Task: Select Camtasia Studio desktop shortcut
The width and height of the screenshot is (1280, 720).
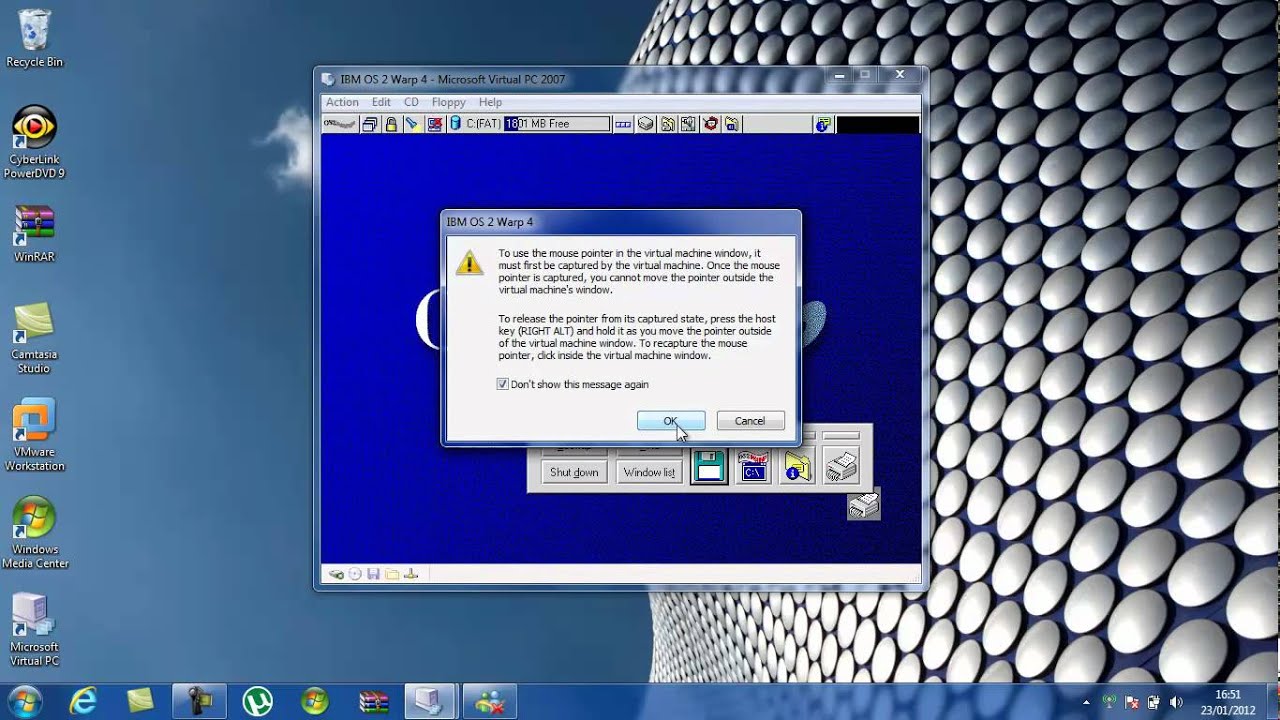Action: tap(34, 338)
